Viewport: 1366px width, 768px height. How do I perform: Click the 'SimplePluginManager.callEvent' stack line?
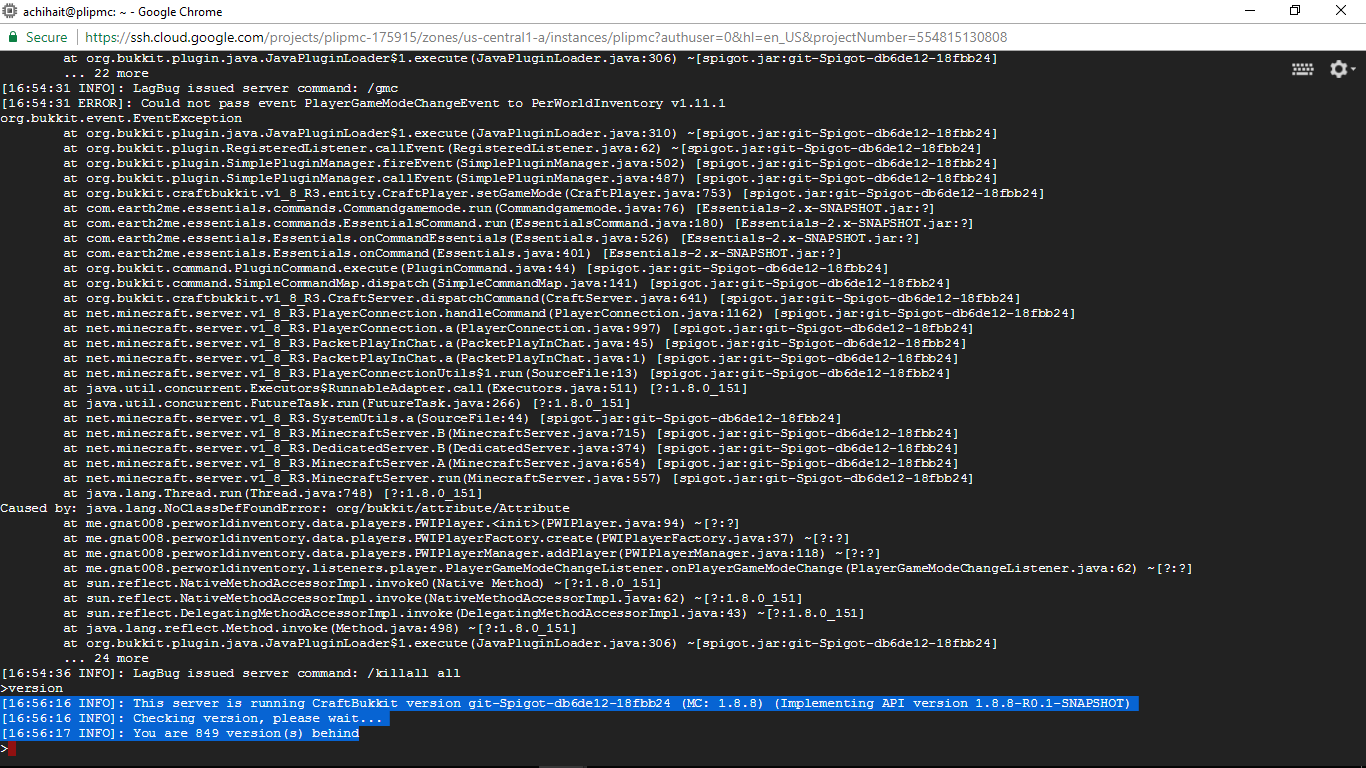pos(530,178)
